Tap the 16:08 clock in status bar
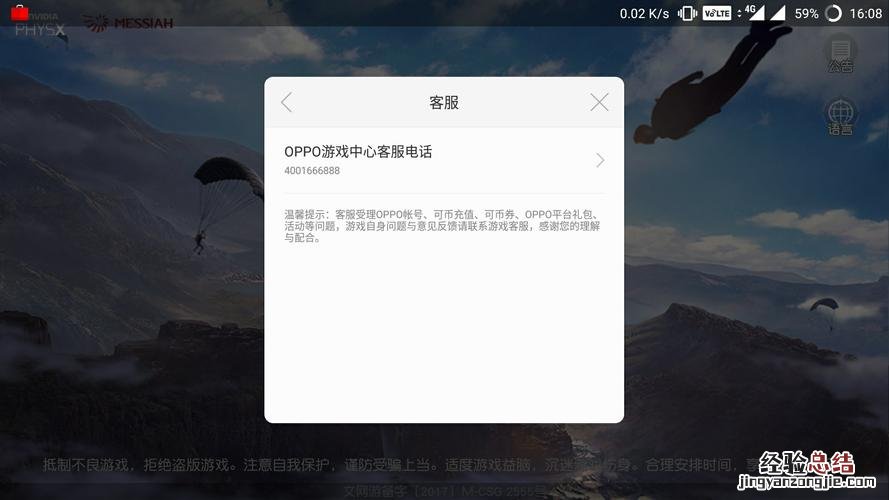This screenshot has width=889, height=500. [x=866, y=14]
